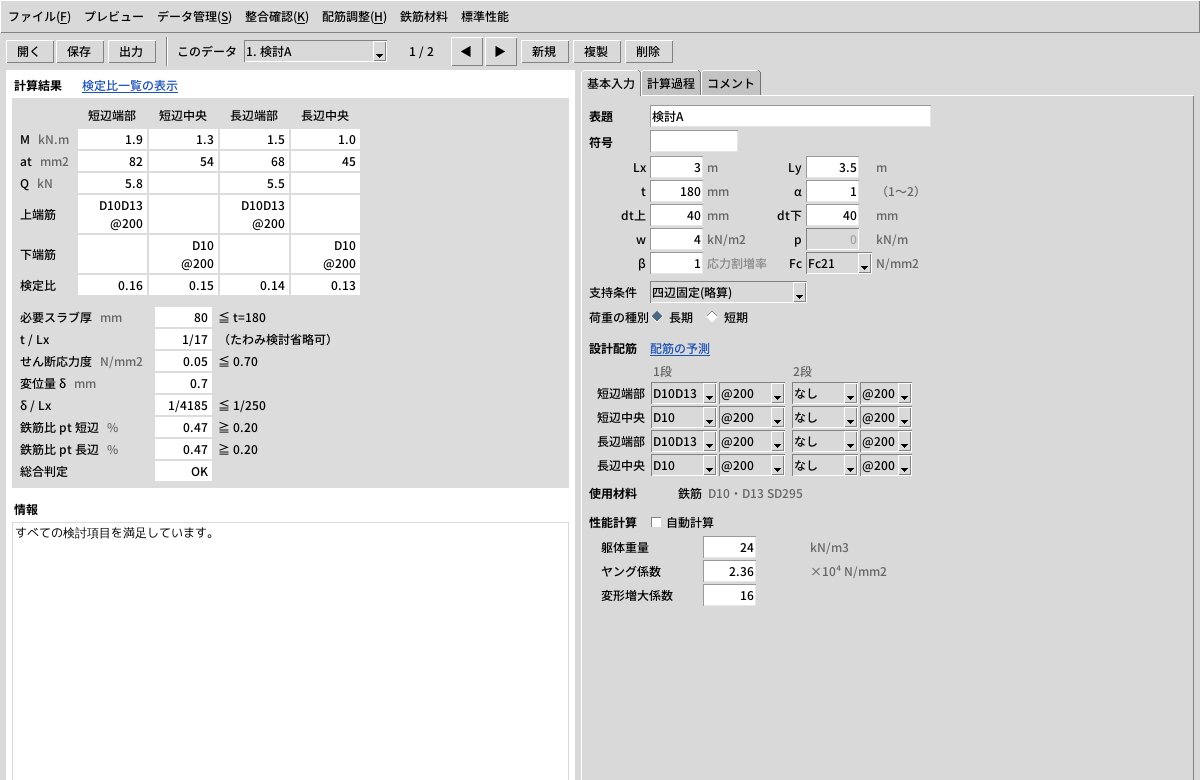
Task: Click the 表題 input field
Action: 790,116
